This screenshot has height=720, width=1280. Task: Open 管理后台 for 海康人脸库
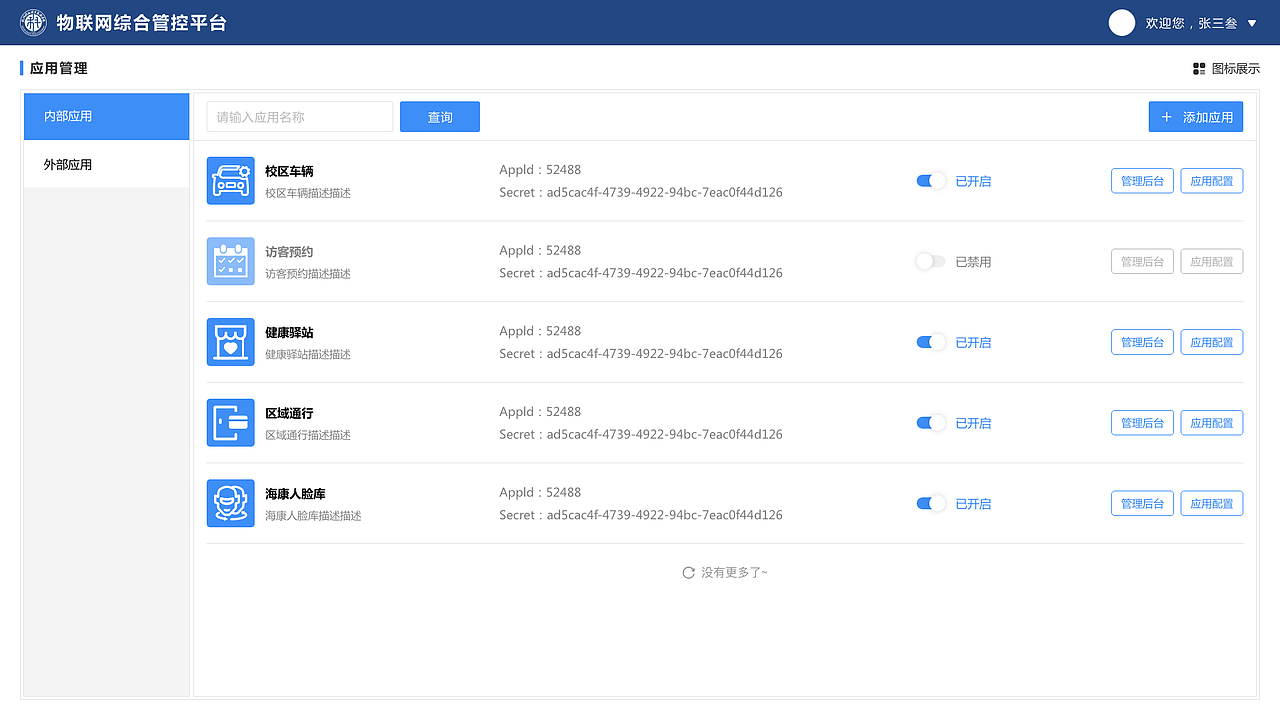pyautogui.click(x=1142, y=503)
